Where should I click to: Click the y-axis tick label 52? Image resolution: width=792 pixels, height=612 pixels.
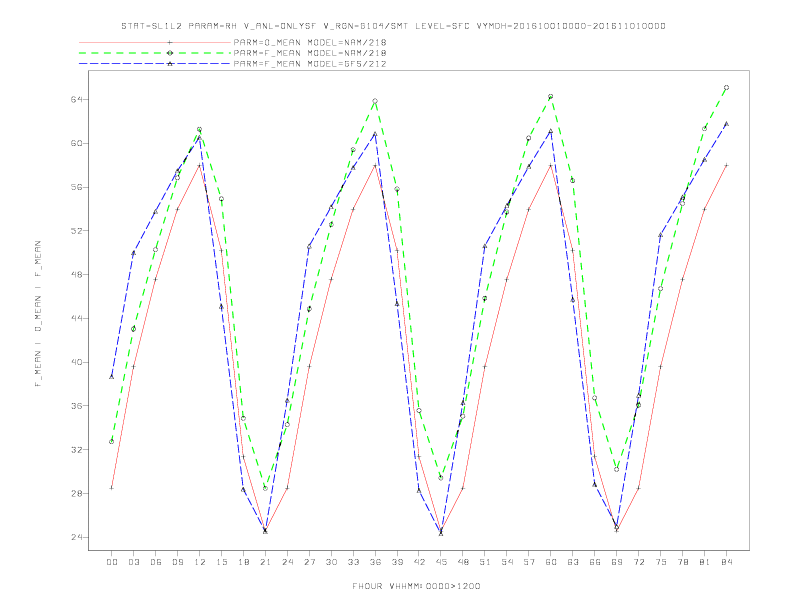77,231
